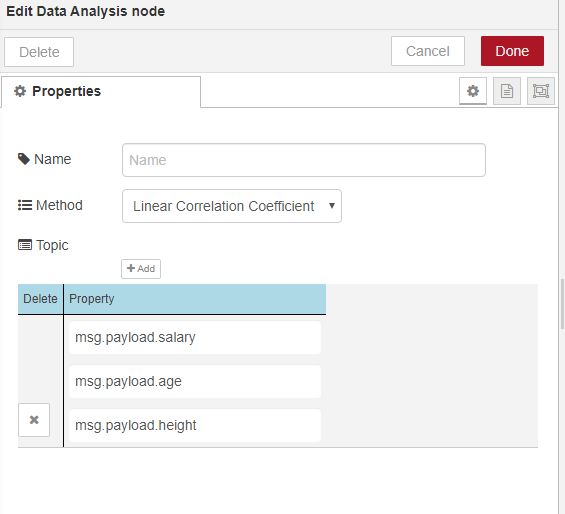Open node description document icon
565x514 pixels.
pyautogui.click(x=507, y=91)
